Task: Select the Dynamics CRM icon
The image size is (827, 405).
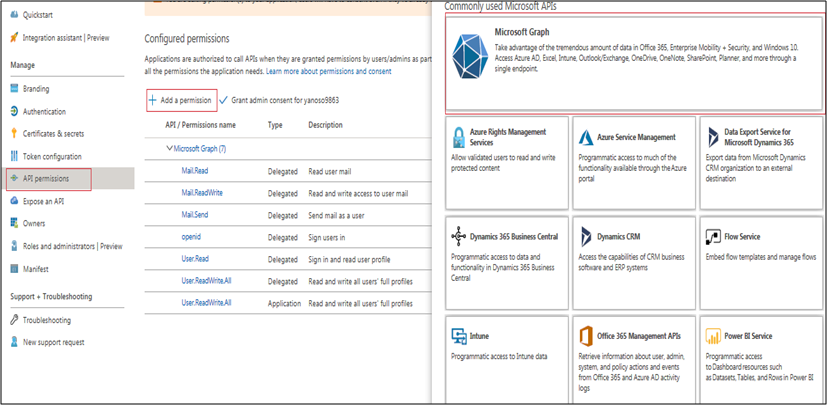Action: coord(584,236)
